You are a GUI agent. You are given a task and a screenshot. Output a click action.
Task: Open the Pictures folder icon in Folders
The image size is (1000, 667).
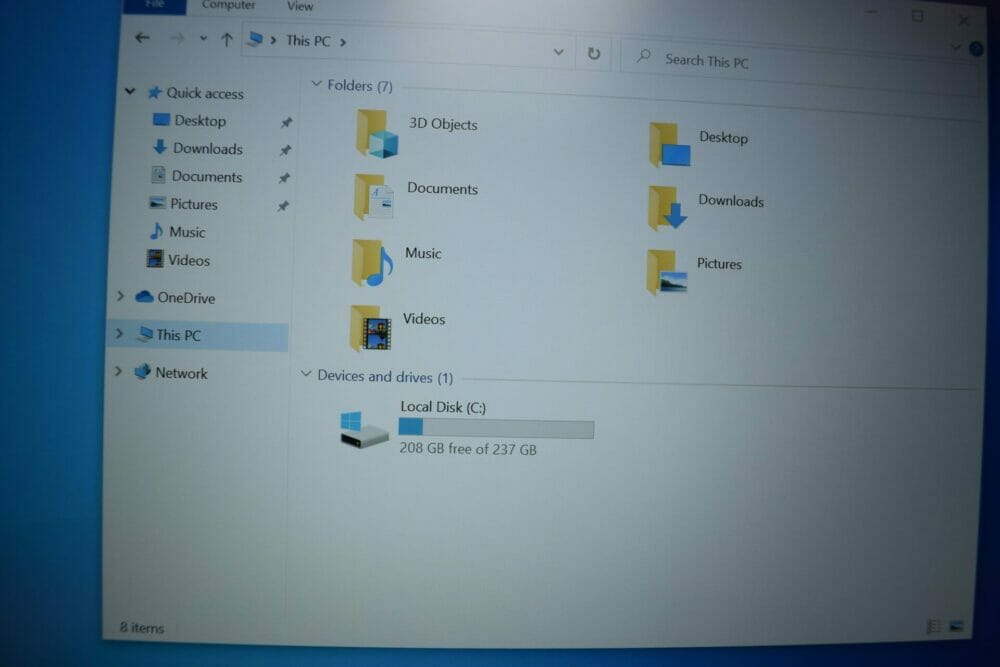tap(667, 272)
